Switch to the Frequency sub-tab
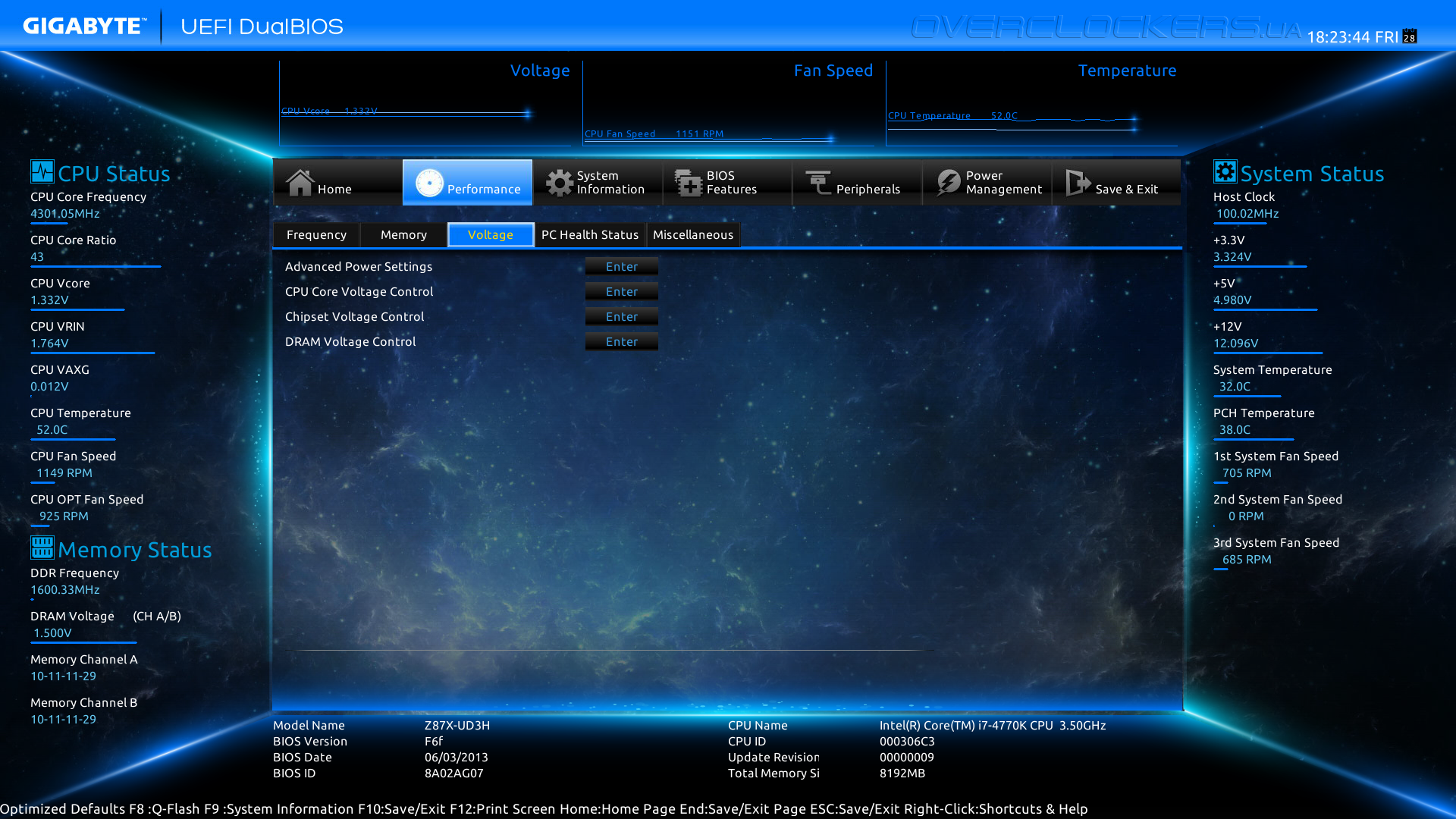Viewport: 1456px width, 819px height. pos(316,234)
